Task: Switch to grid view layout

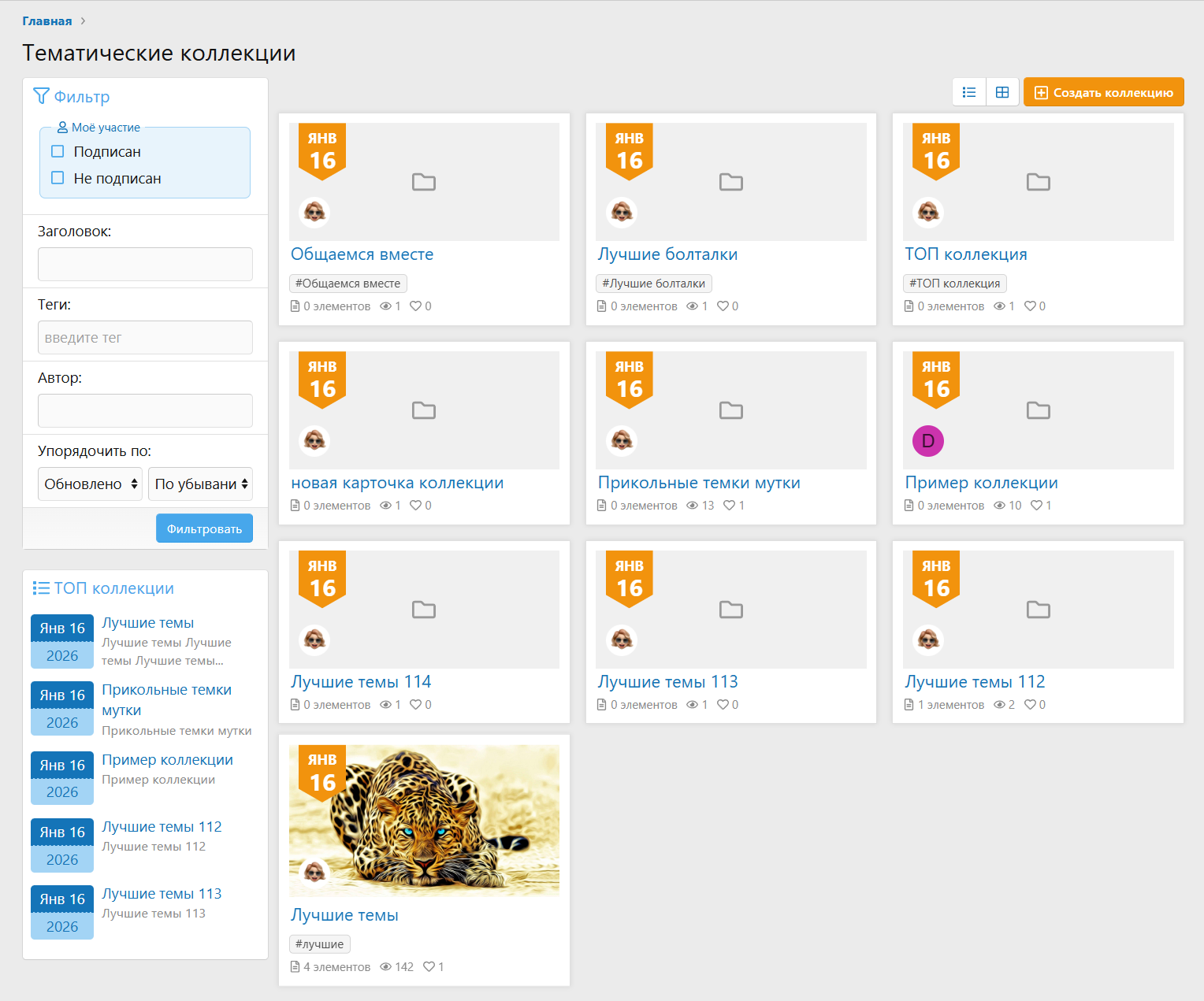Action: pyautogui.click(x=1002, y=92)
